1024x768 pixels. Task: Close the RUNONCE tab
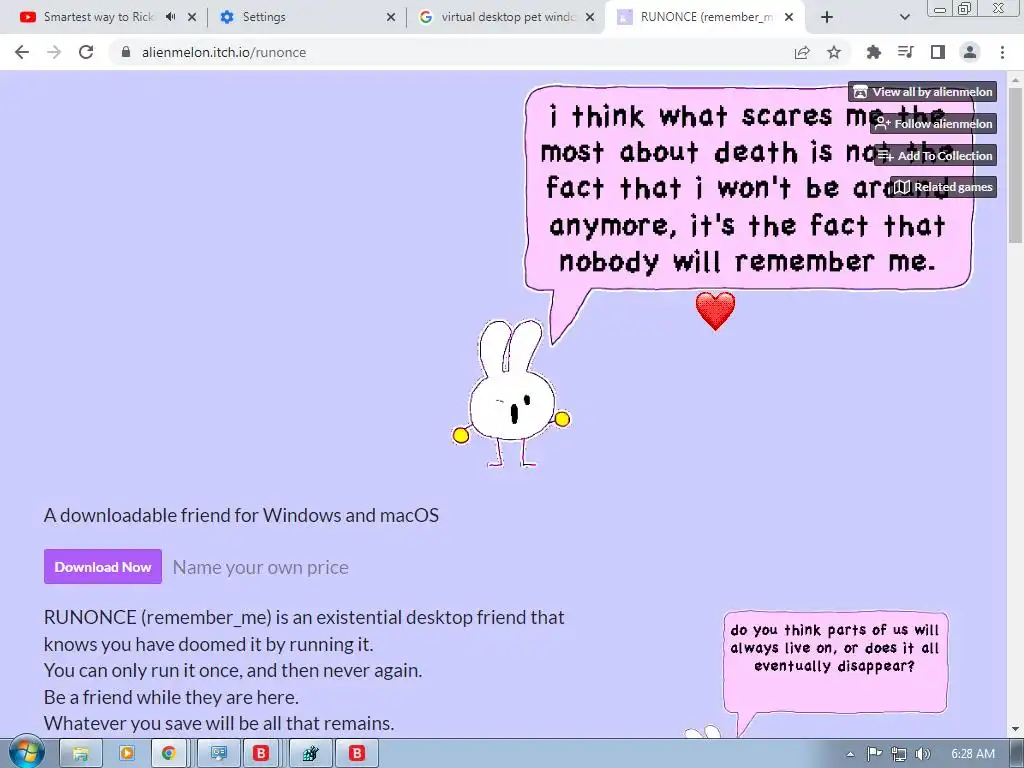[x=789, y=17]
